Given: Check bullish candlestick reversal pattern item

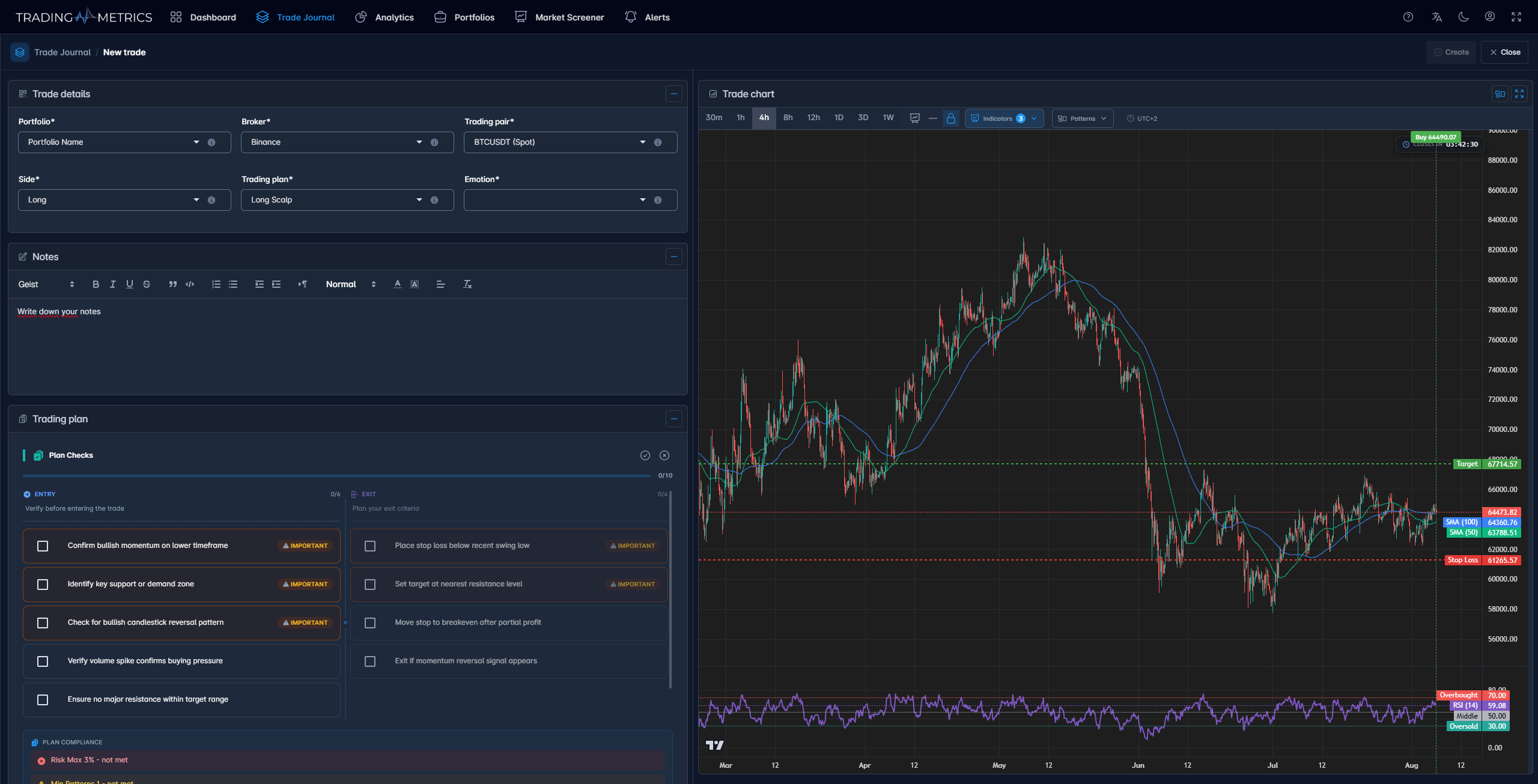Looking at the screenshot, I should [43, 623].
